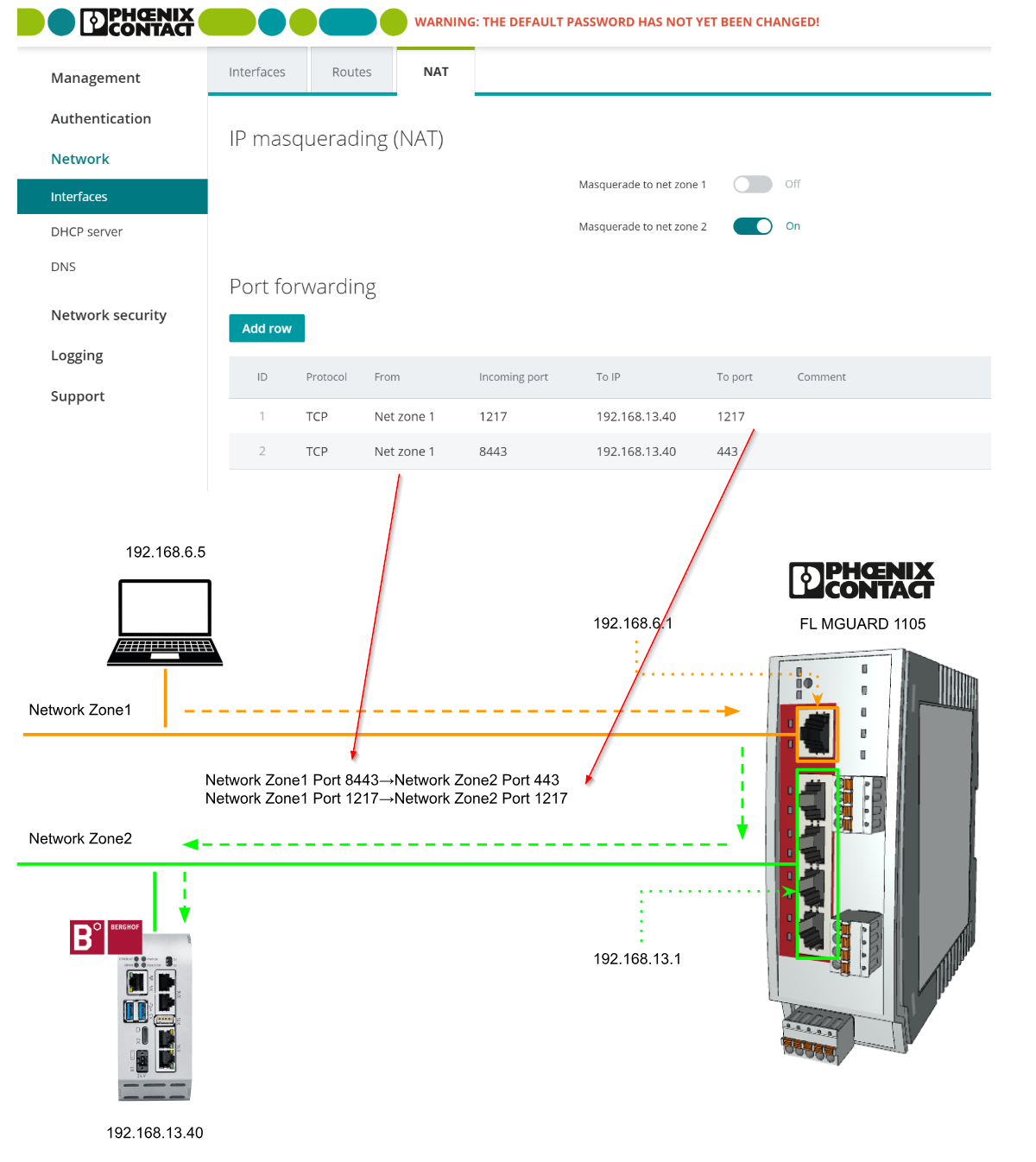Click the Incoming port column header
The image size is (1036, 1162).
514,377
